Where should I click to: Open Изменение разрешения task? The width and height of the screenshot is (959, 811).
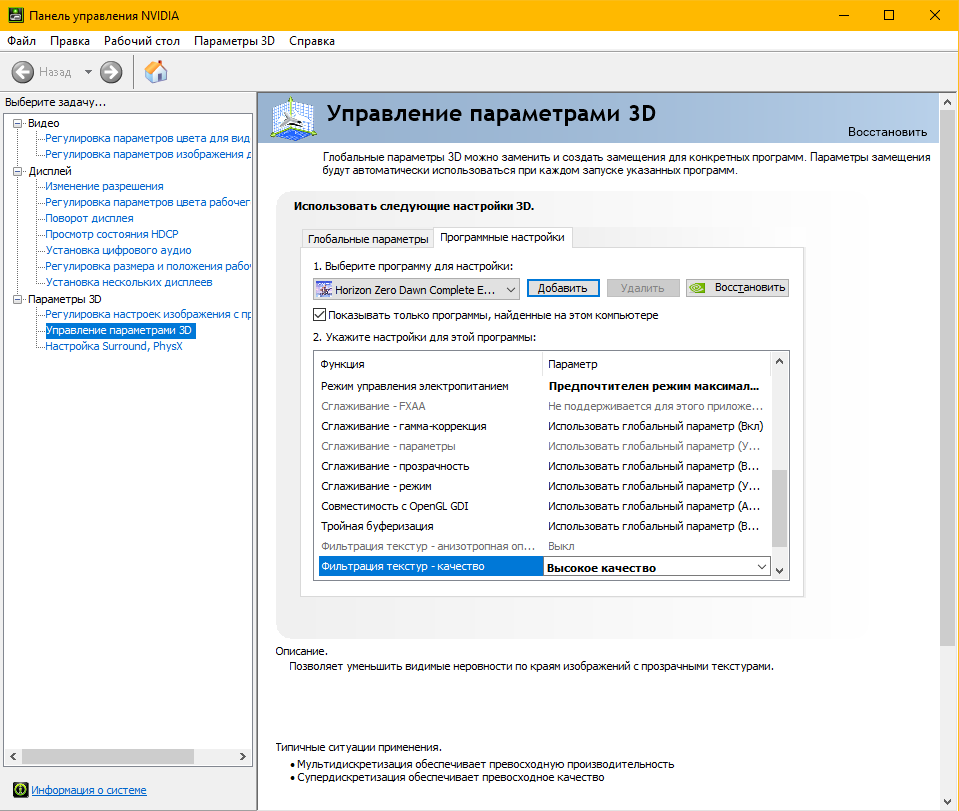[104, 187]
